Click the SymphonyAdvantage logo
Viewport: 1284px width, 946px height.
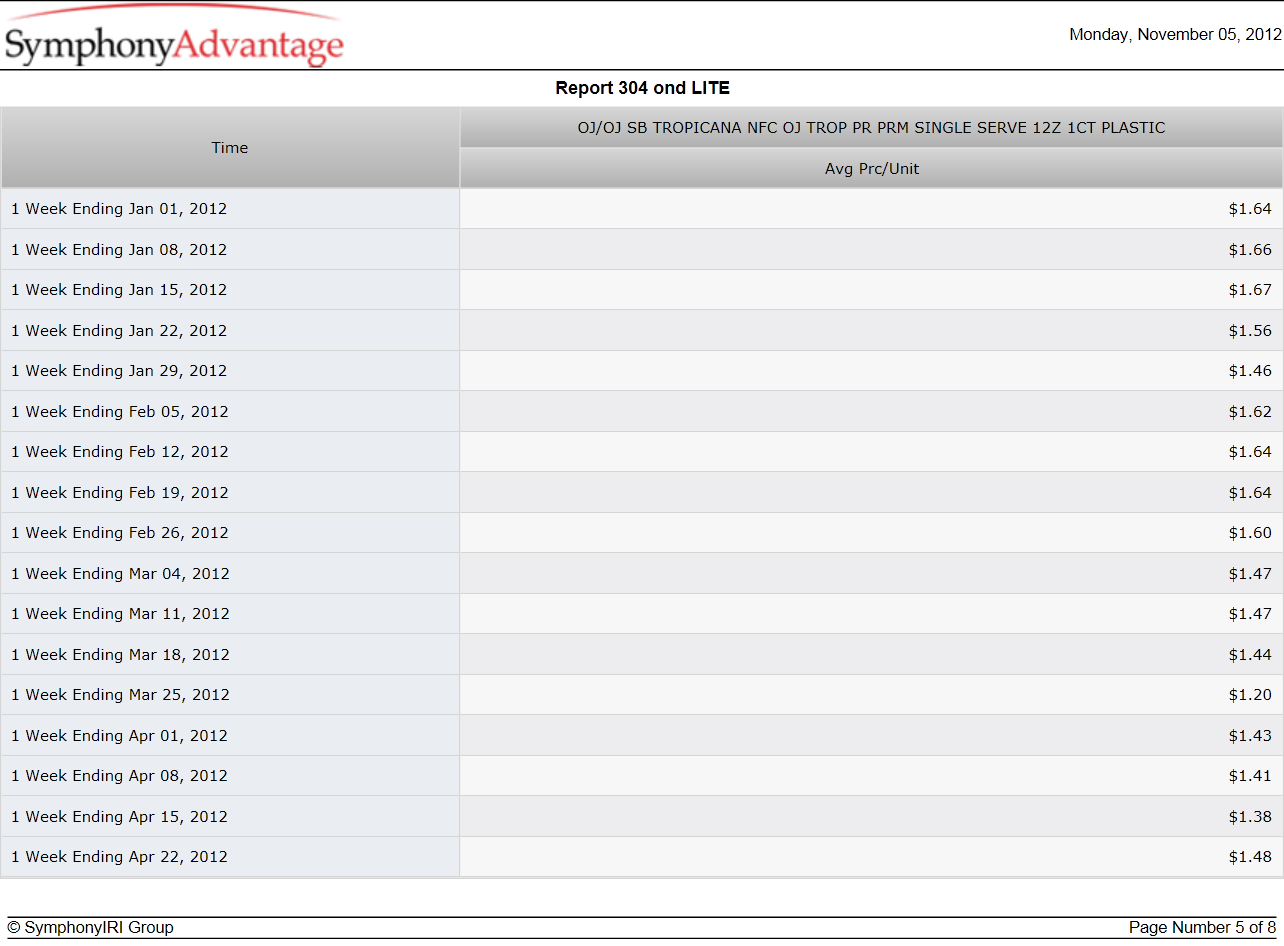click(174, 37)
